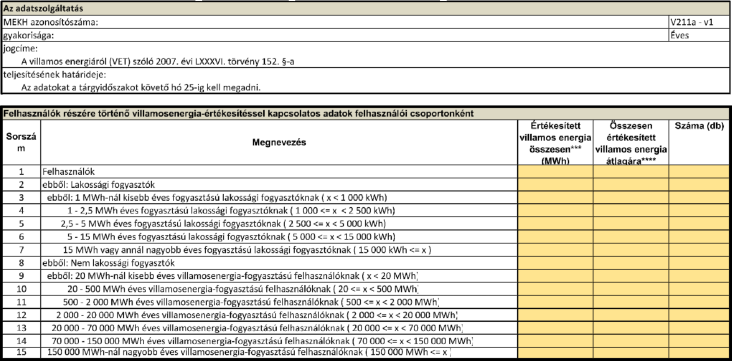Click MWh input cell for row 5
This screenshot has width=732, height=361.
tap(556, 224)
